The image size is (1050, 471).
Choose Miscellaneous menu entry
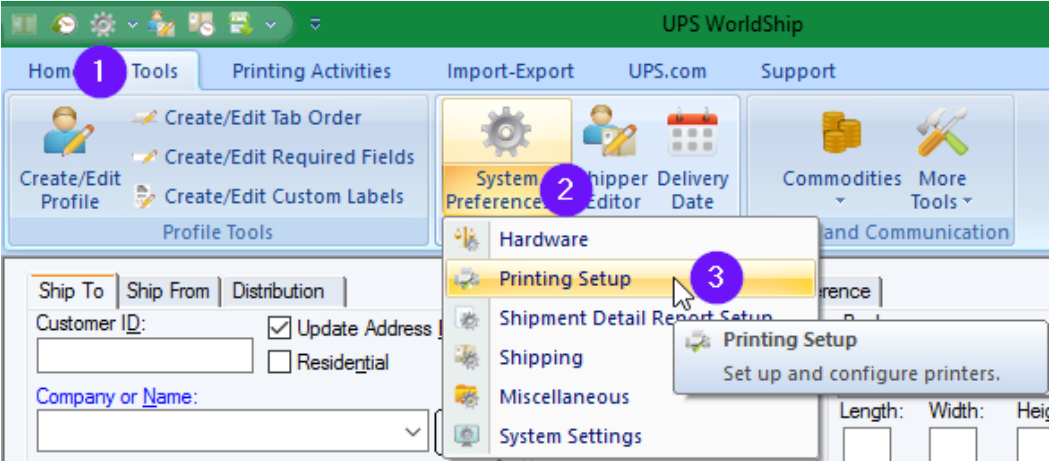click(x=564, y=397)
